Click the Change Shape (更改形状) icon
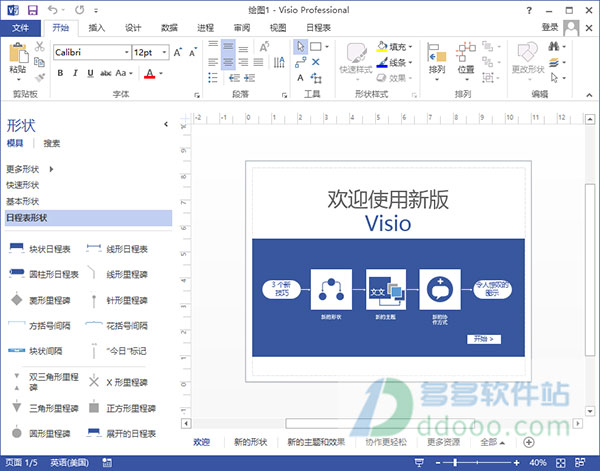The height and width of the screenshot is (471, 600). tap(528, 52)
